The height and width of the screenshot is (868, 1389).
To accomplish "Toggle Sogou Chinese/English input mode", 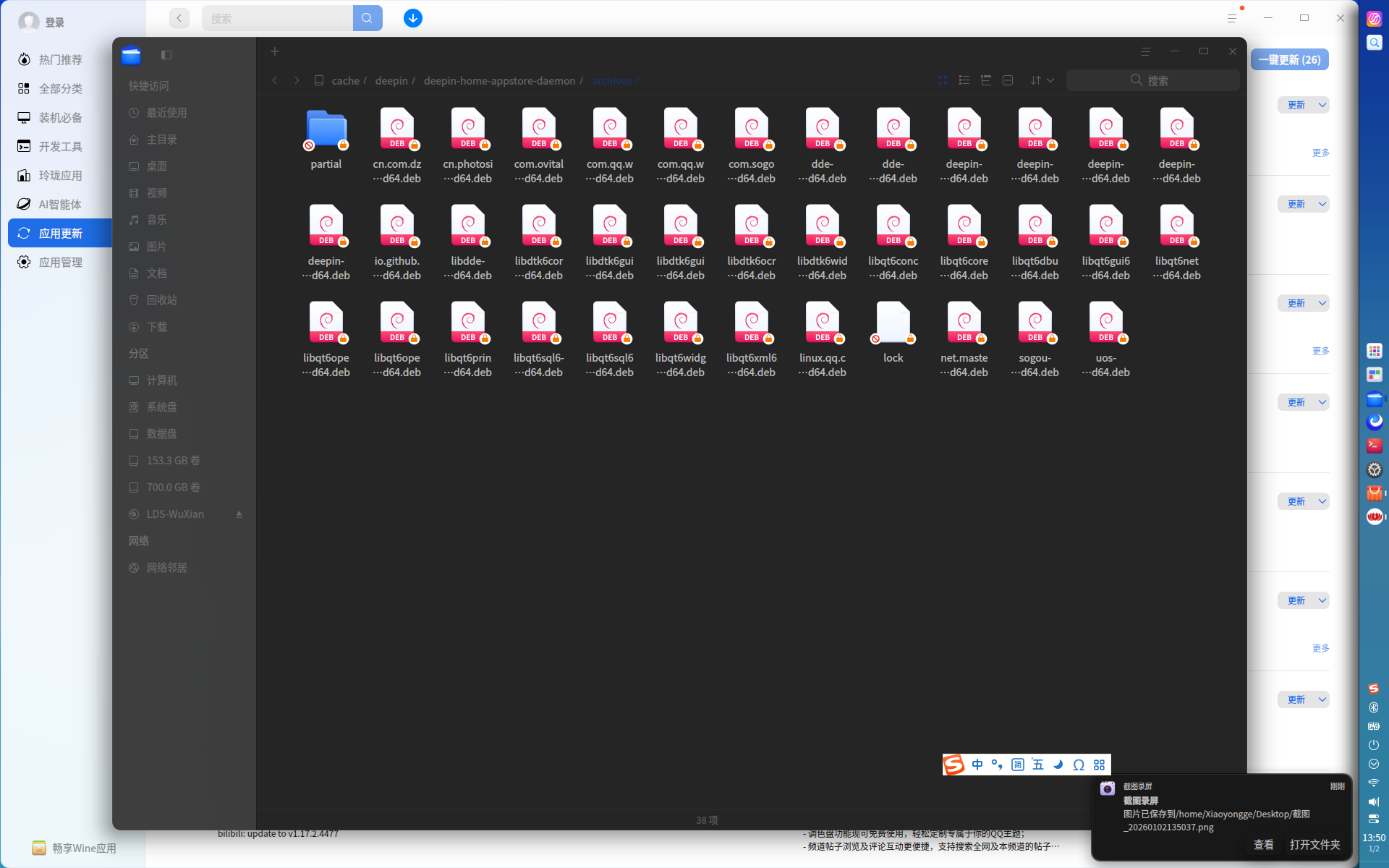I will coord(977,765).
